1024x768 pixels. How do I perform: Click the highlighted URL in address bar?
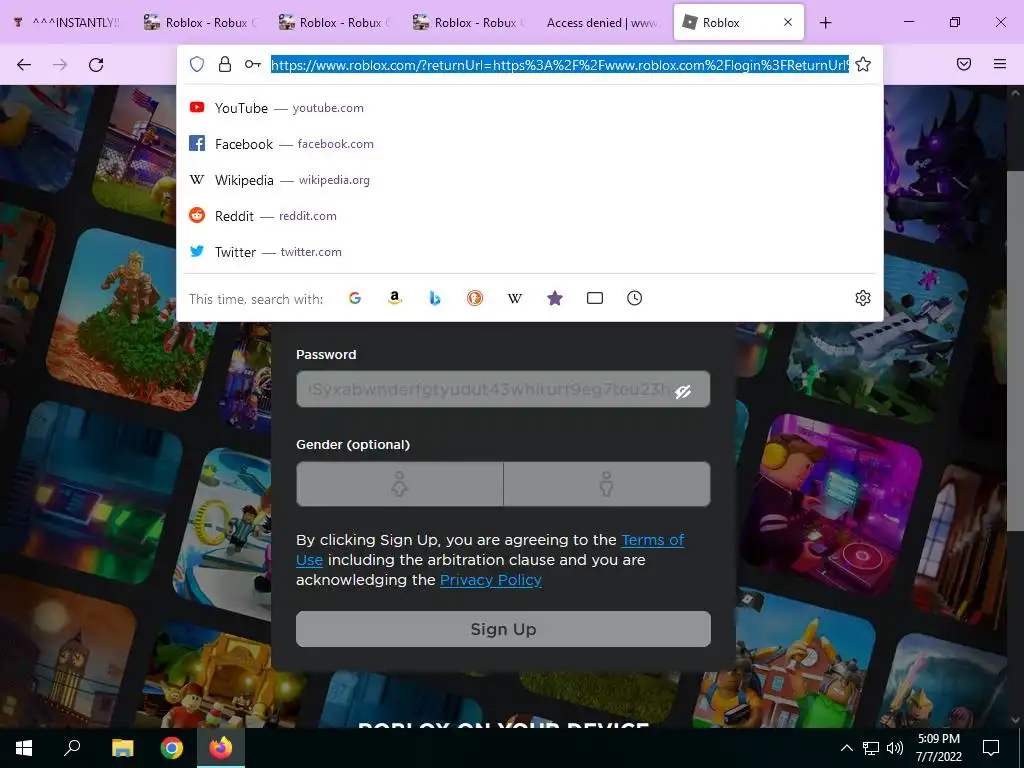click(x=560, y=65)
